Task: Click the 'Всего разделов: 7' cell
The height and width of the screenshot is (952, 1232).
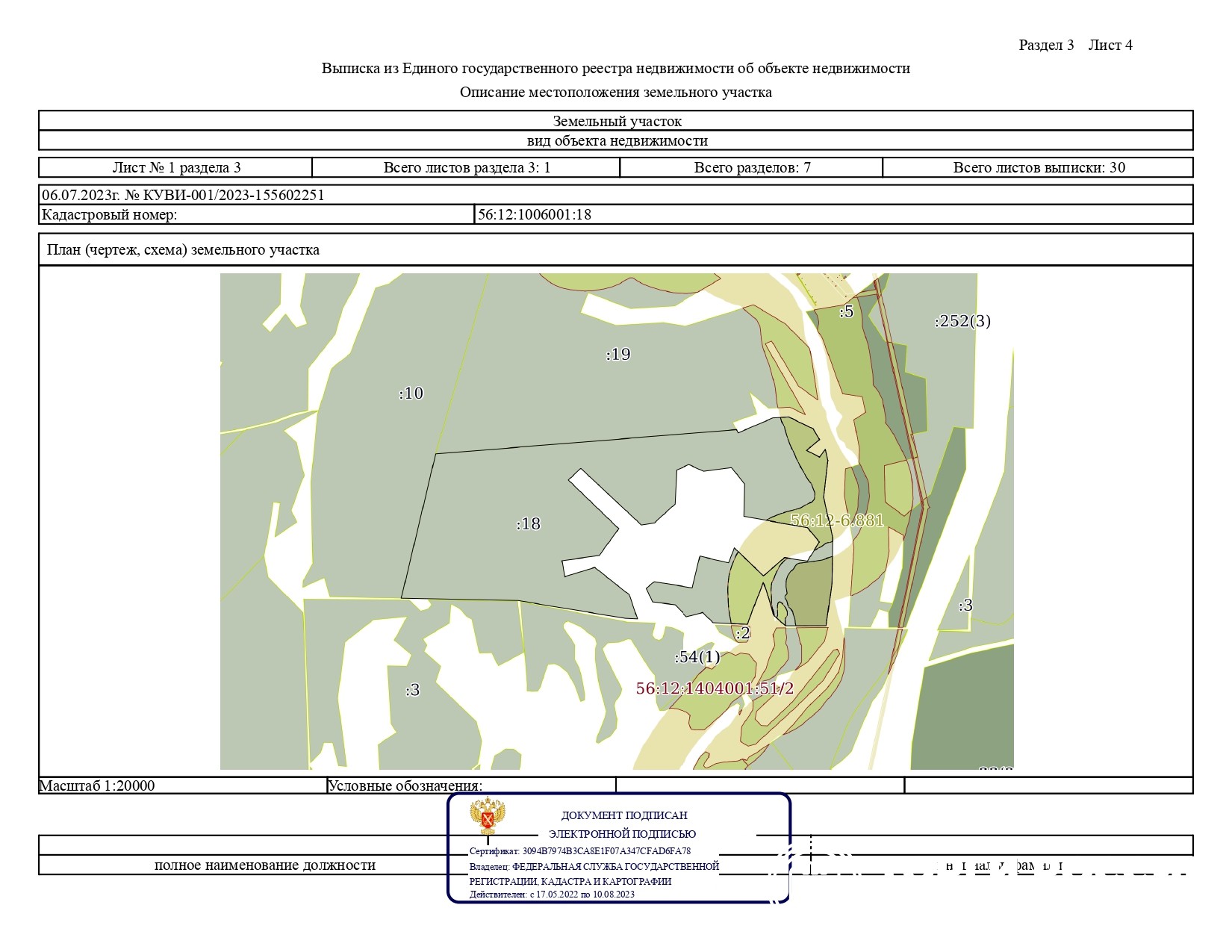Action: pos(752,168)
